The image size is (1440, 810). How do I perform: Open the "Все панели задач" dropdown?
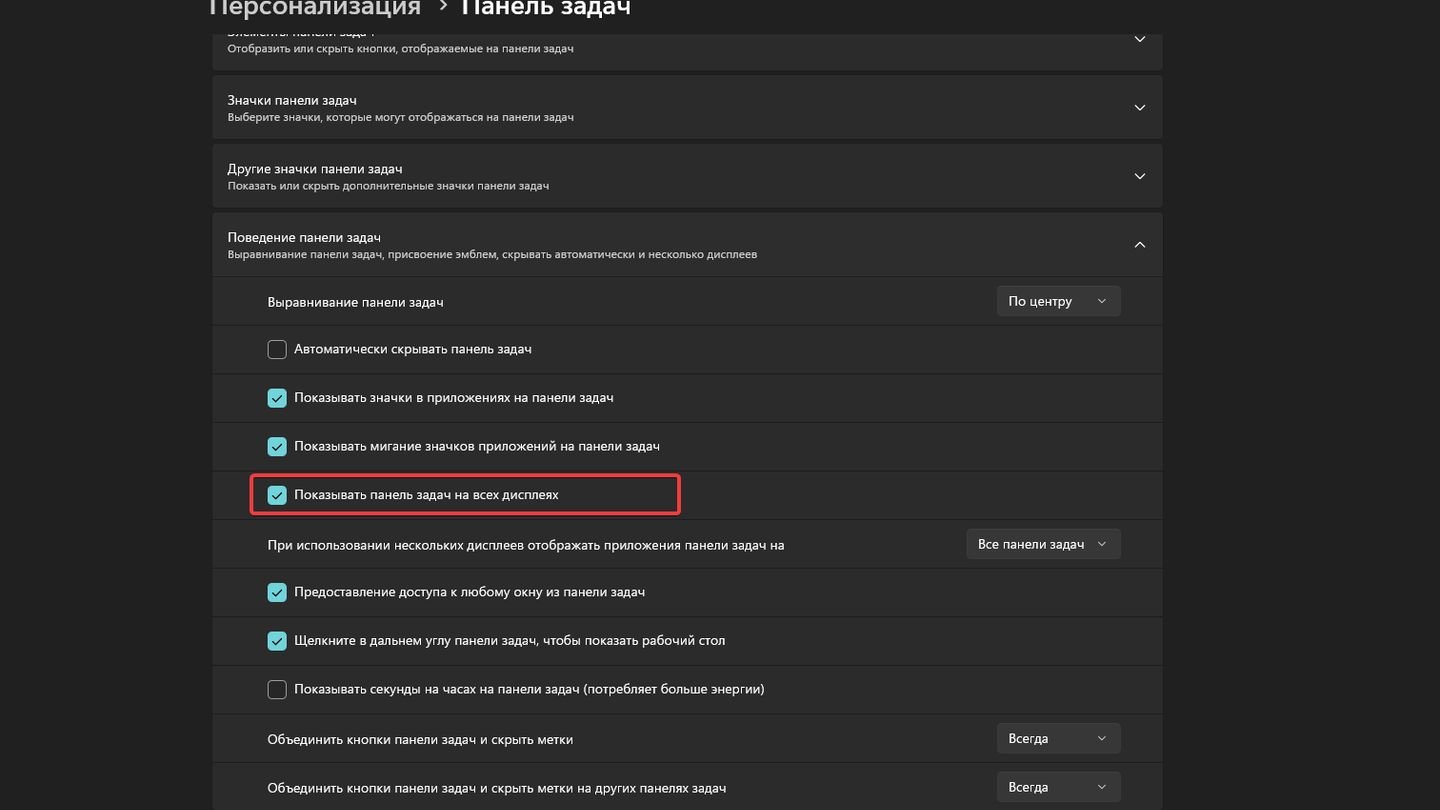pos(1043,544)
